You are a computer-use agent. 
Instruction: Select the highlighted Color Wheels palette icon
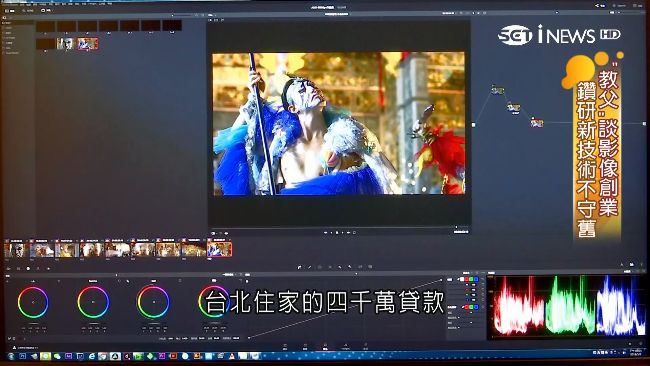pyautogui.click(x=28, y=269)
